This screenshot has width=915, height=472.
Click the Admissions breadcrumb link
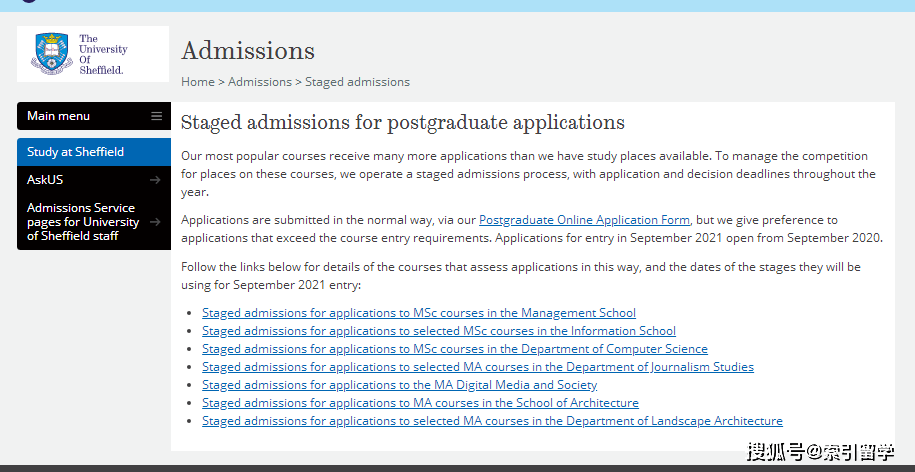tap(260, 82)
